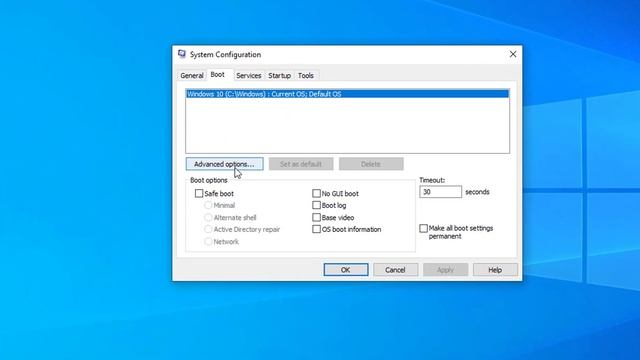The width and height of the screenshot is (640, 360).
Task: Click the Timeout seconds input field
Action: tap(440, 192)
